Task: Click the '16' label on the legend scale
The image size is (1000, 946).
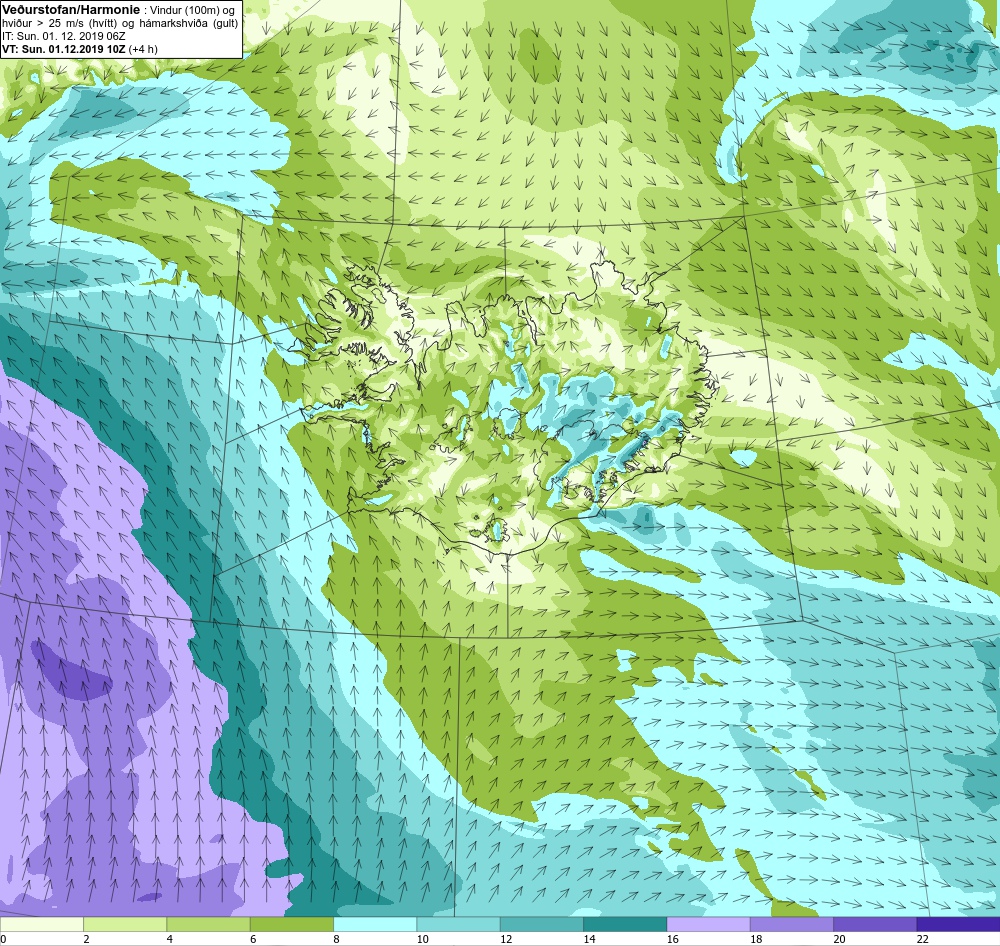Action: [x=672, y=938]
